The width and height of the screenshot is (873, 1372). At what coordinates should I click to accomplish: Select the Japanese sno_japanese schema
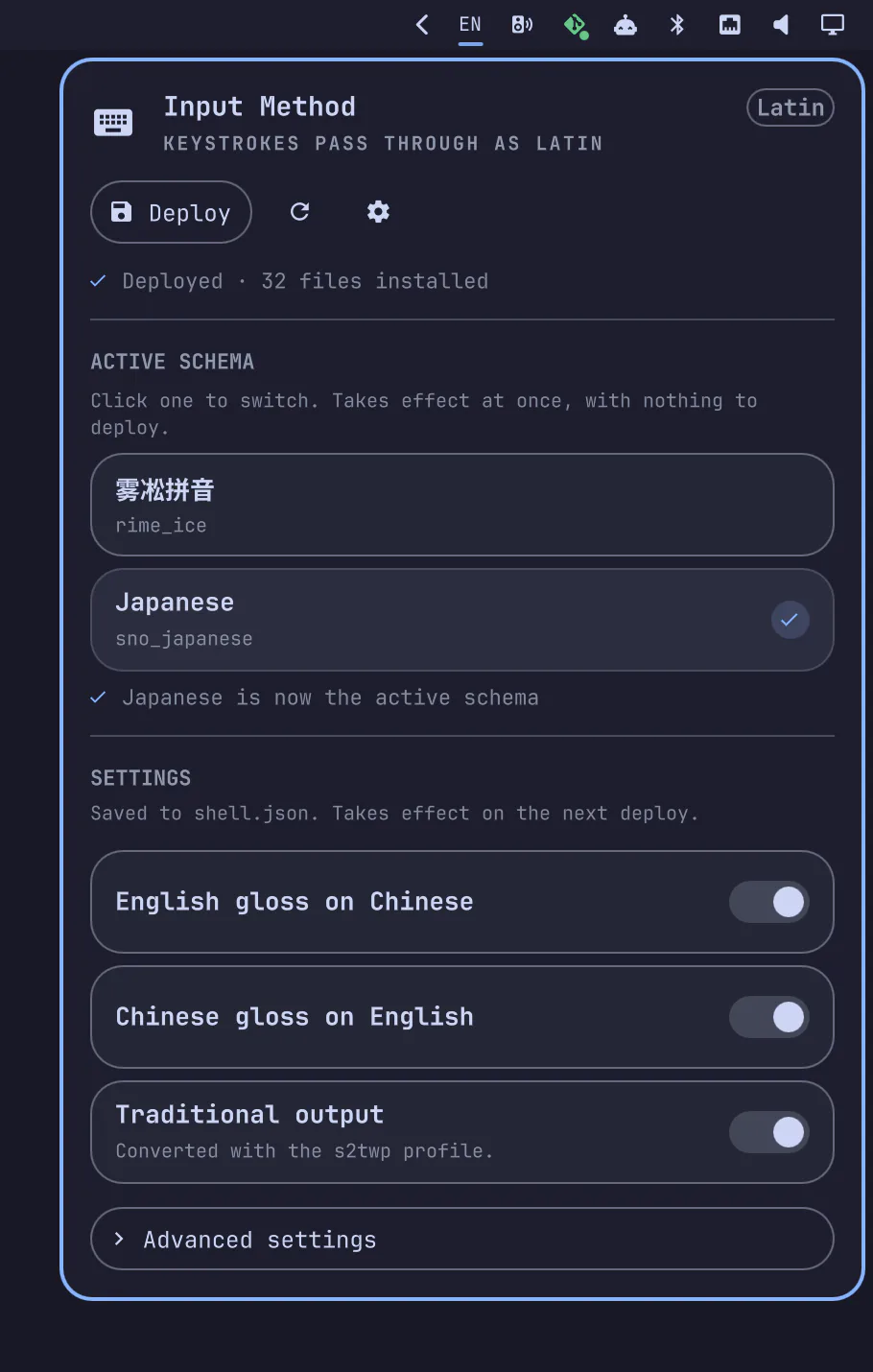click(462, 620)
